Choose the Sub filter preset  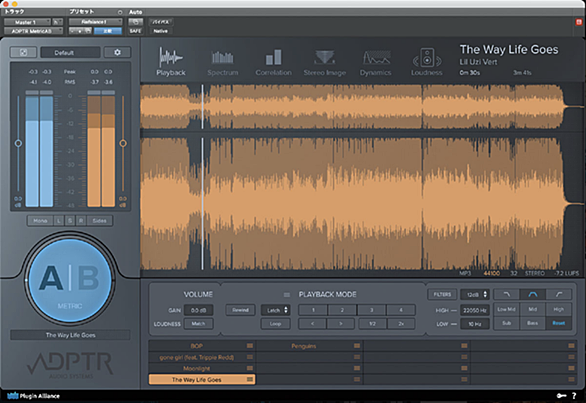(x=506, y=323)
